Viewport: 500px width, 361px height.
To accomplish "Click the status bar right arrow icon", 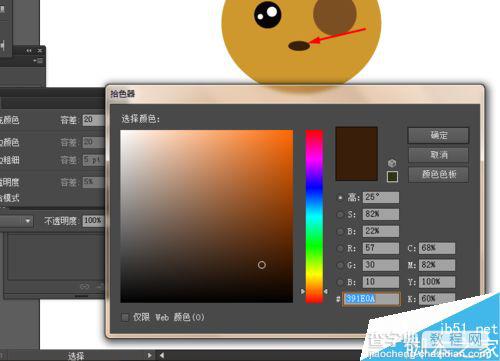I will (x=149, y=355).
